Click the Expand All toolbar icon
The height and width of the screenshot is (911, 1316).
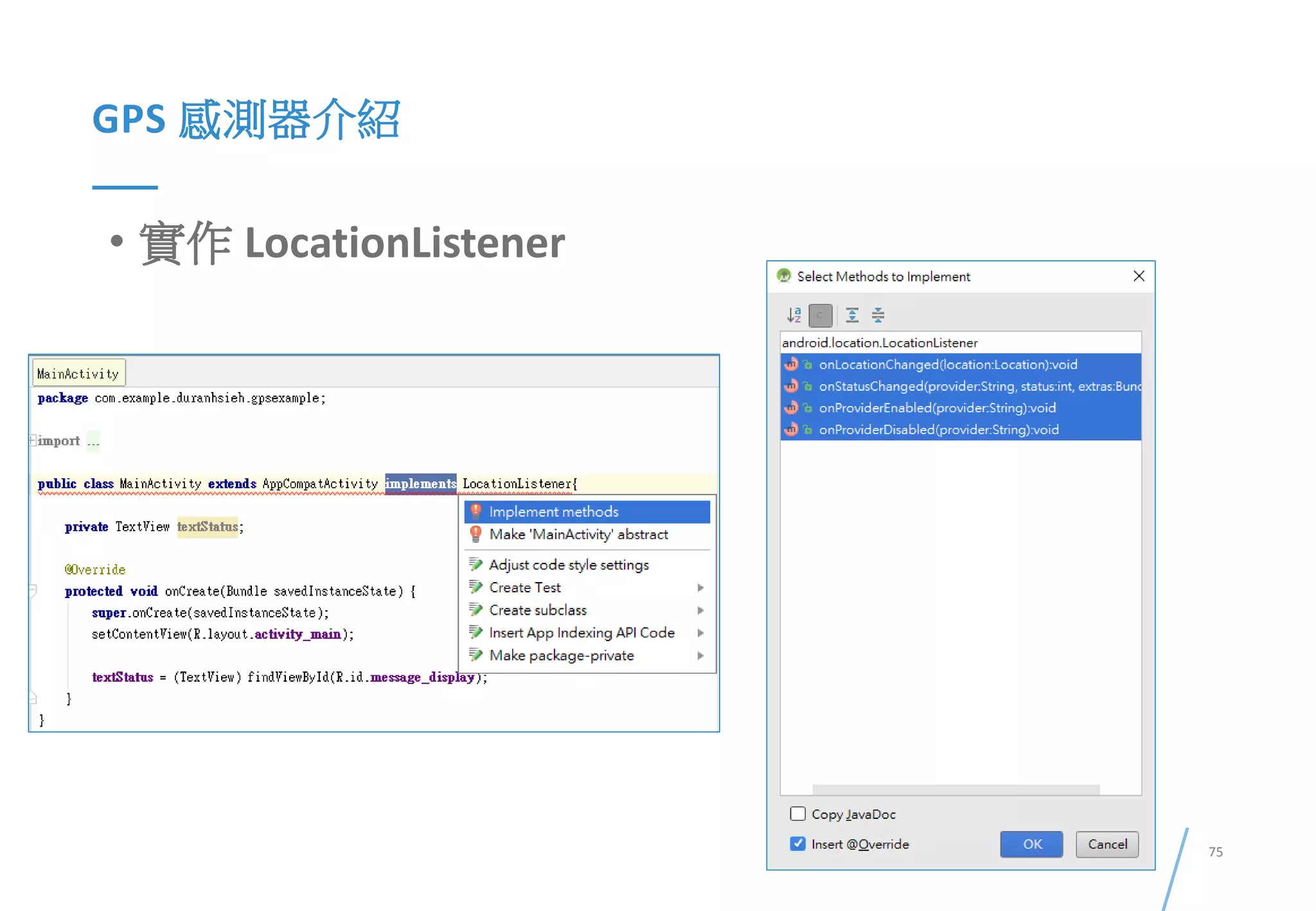(x=852, y=315)
